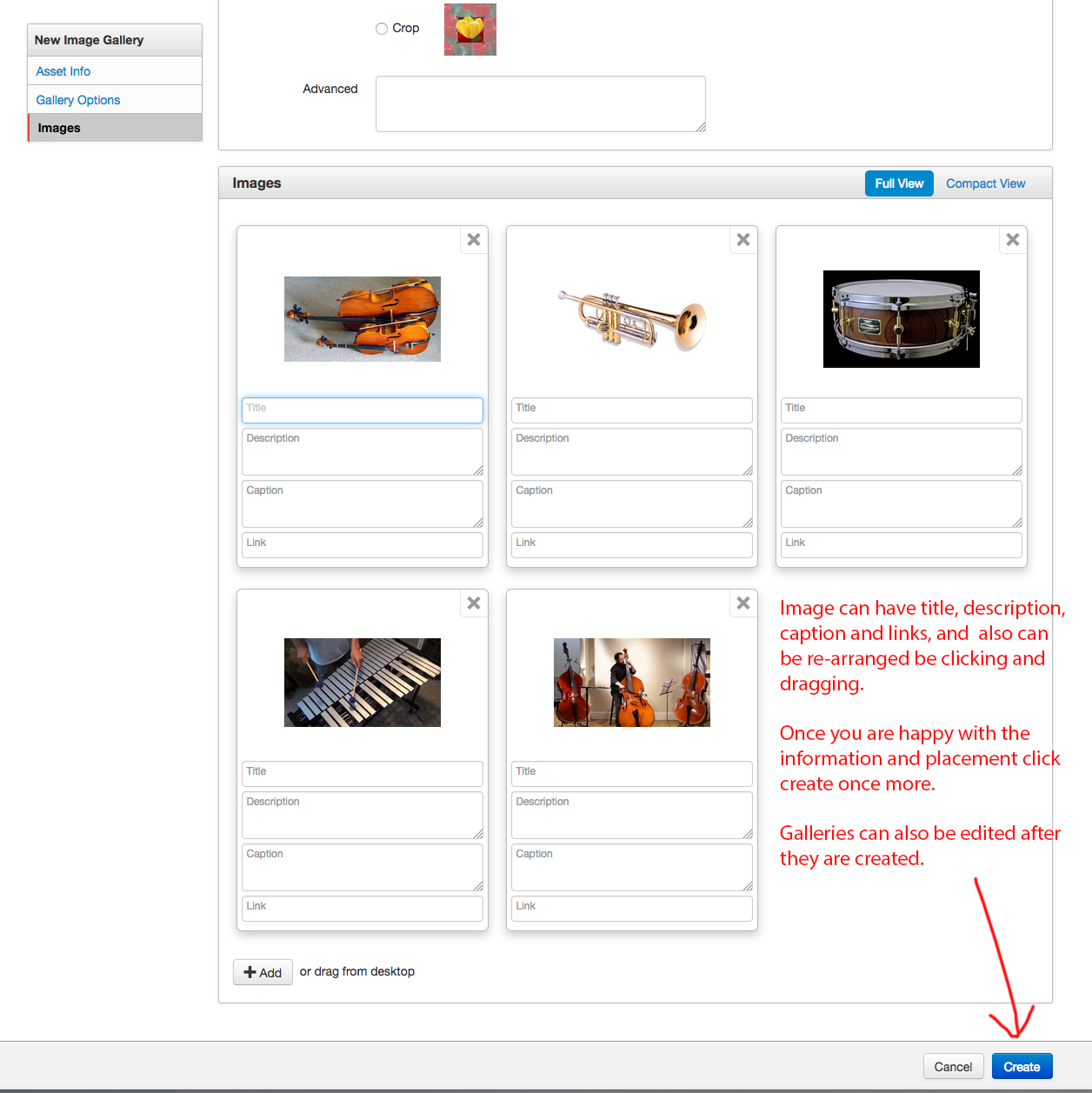Click the Advanced field label

[x=330, y=89]
